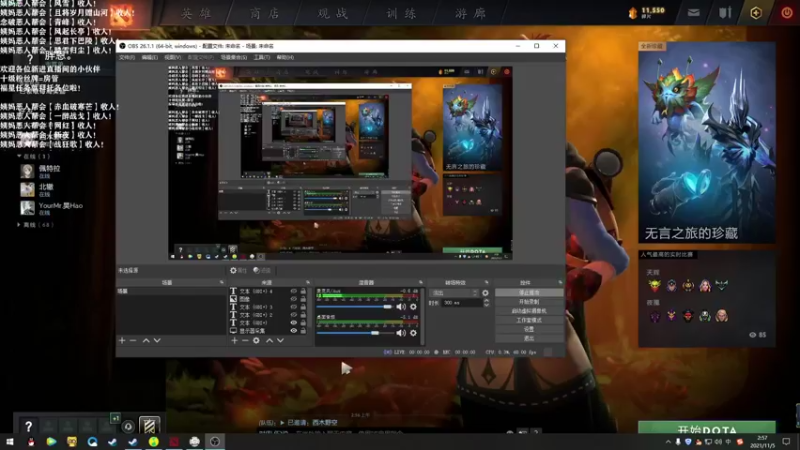Pop out the scene transitions dock panel
Screen dimensions: 800x450
click(x=486, y=282)
